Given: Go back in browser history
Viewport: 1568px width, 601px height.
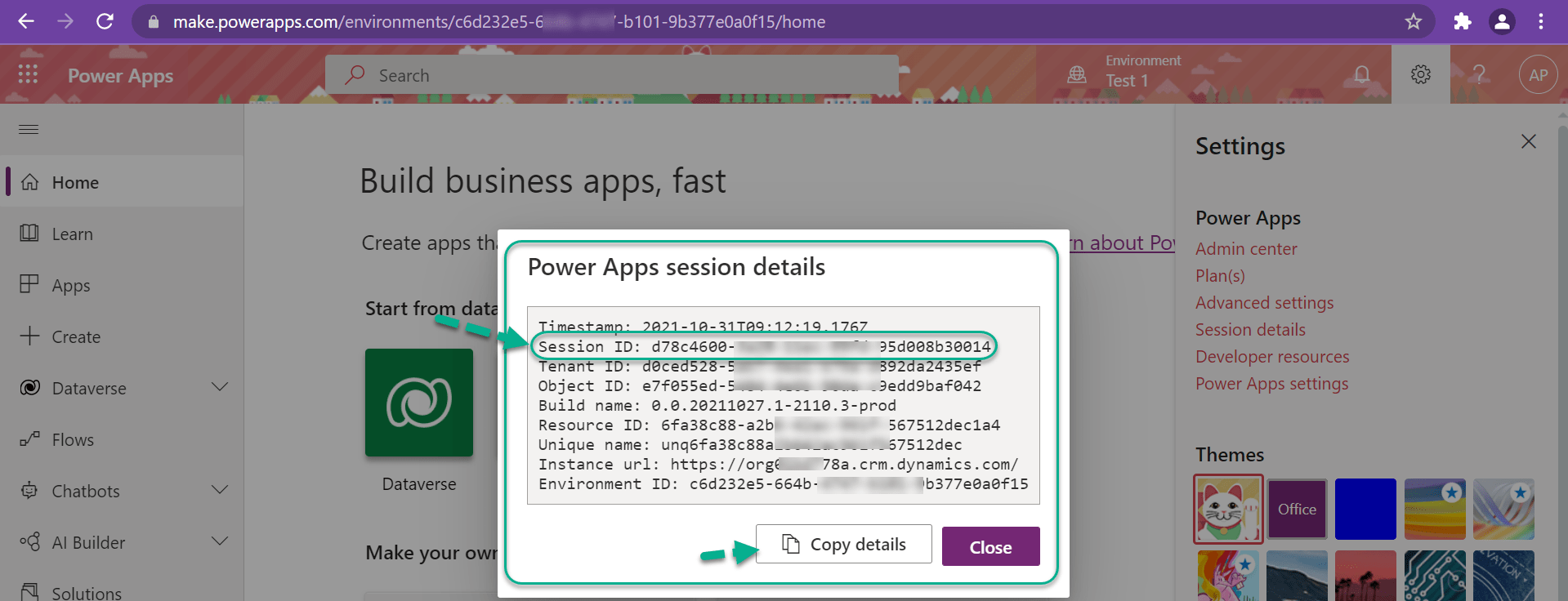Looking at the screenshot, I should point(26,21).
